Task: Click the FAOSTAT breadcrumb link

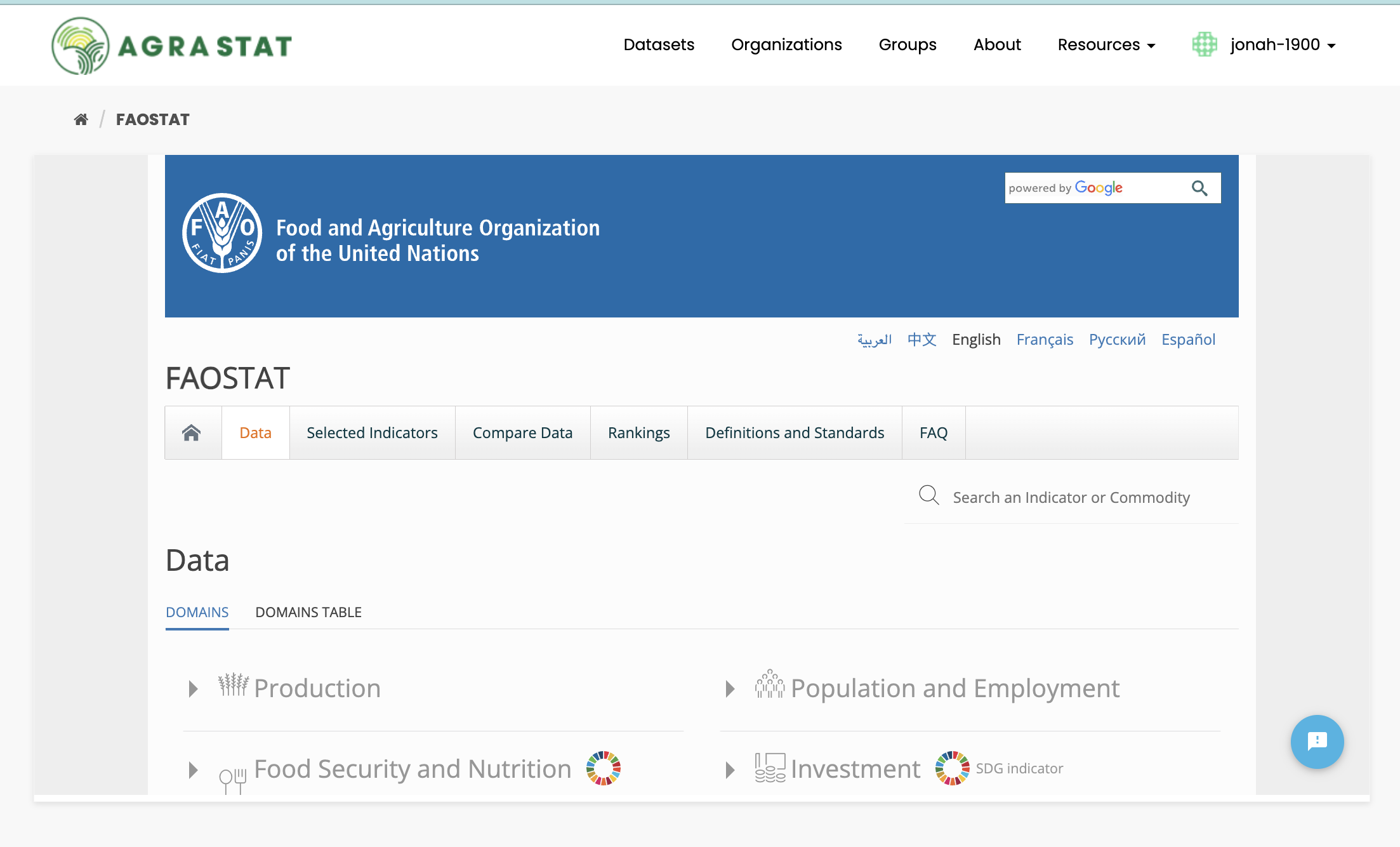Action: coord(153,119)
